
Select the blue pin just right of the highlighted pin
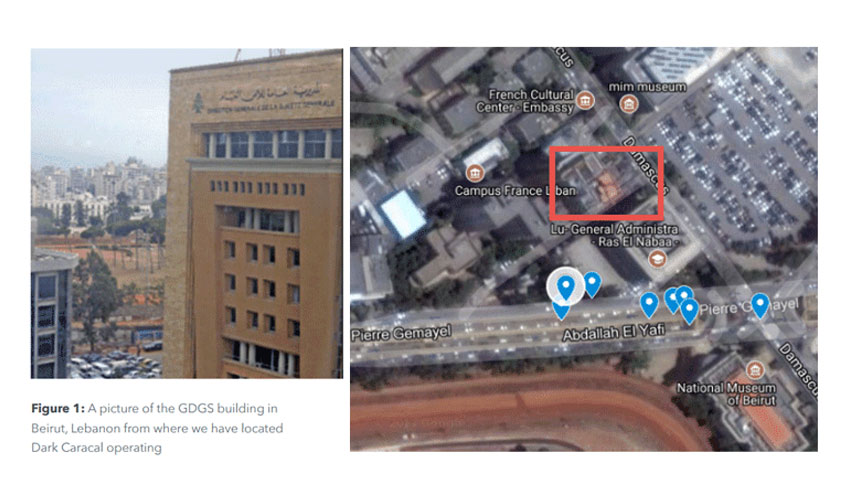tap(592, 284)
